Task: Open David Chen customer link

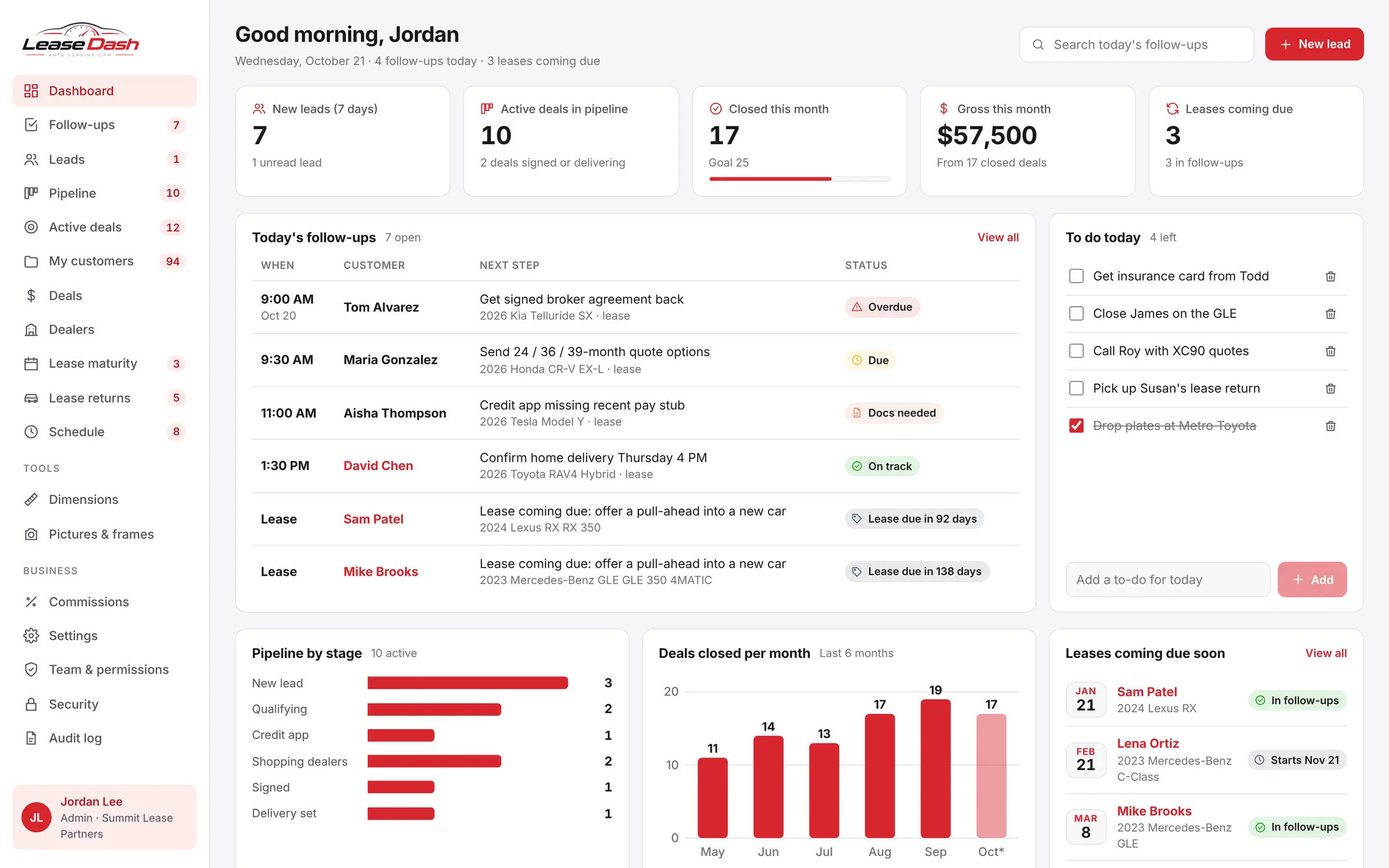Action: click(378, 466)
